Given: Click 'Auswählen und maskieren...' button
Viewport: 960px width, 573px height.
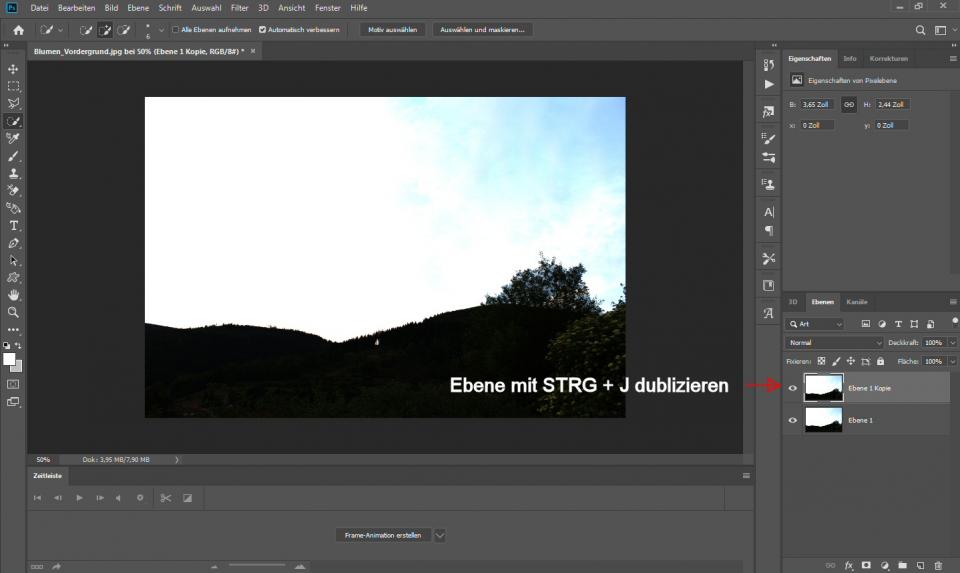Looking at the screenshot, I should tap(483, 30).
